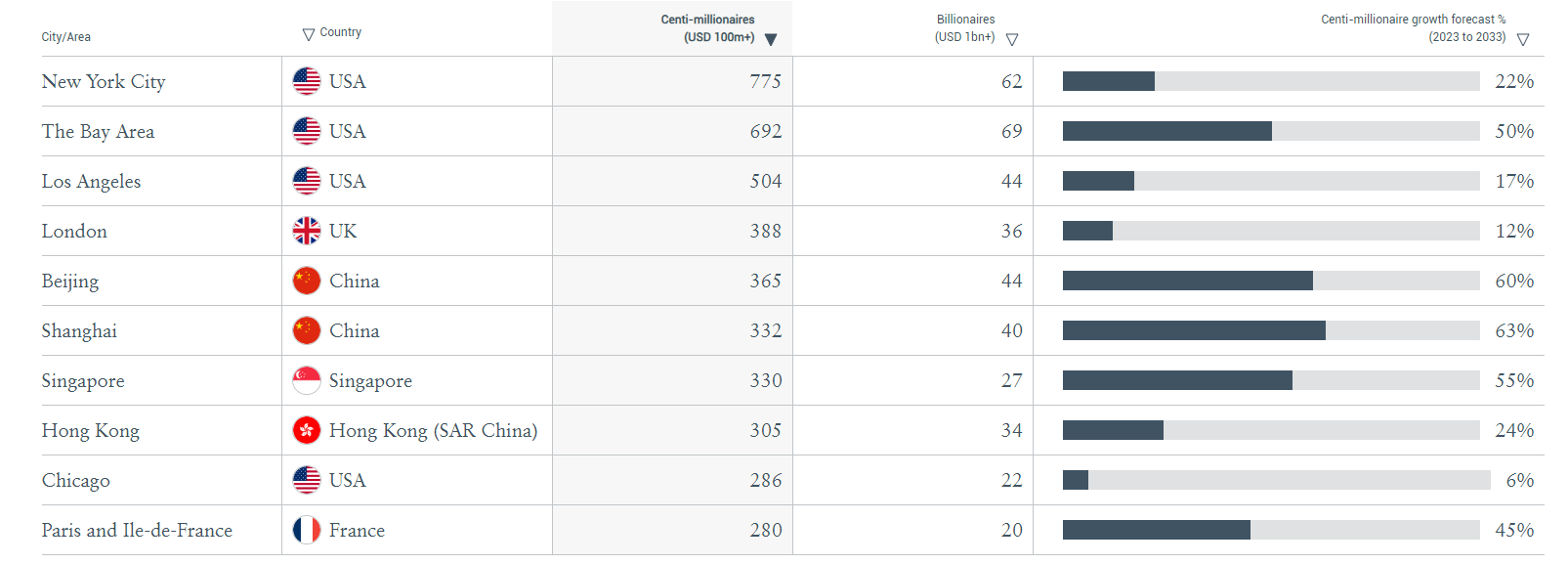Click the Centi-millionaires (USD 100m+) header text
This screenshot has width=1568, height=564.
click(x=708, y=28)
